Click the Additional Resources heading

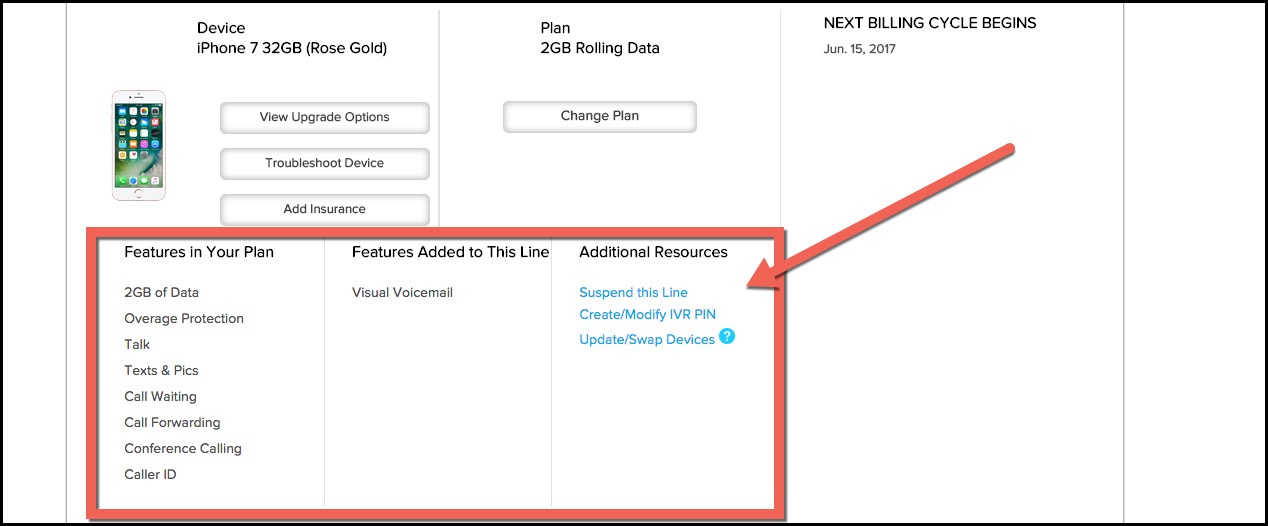click(653, 252)
